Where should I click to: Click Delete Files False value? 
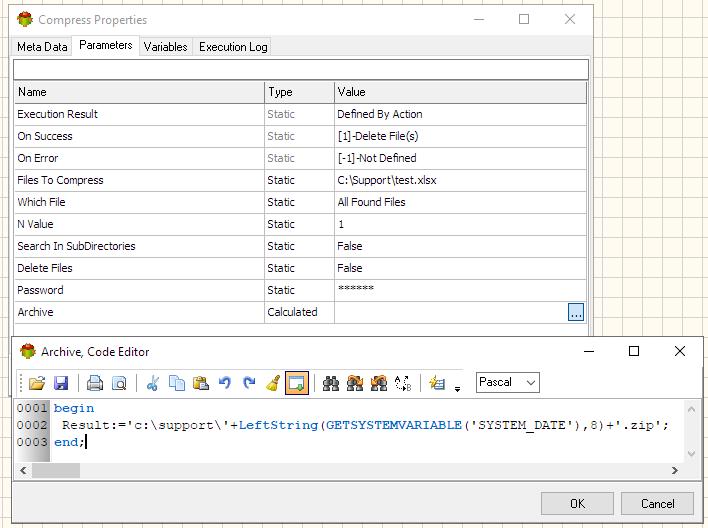(460, 268)
